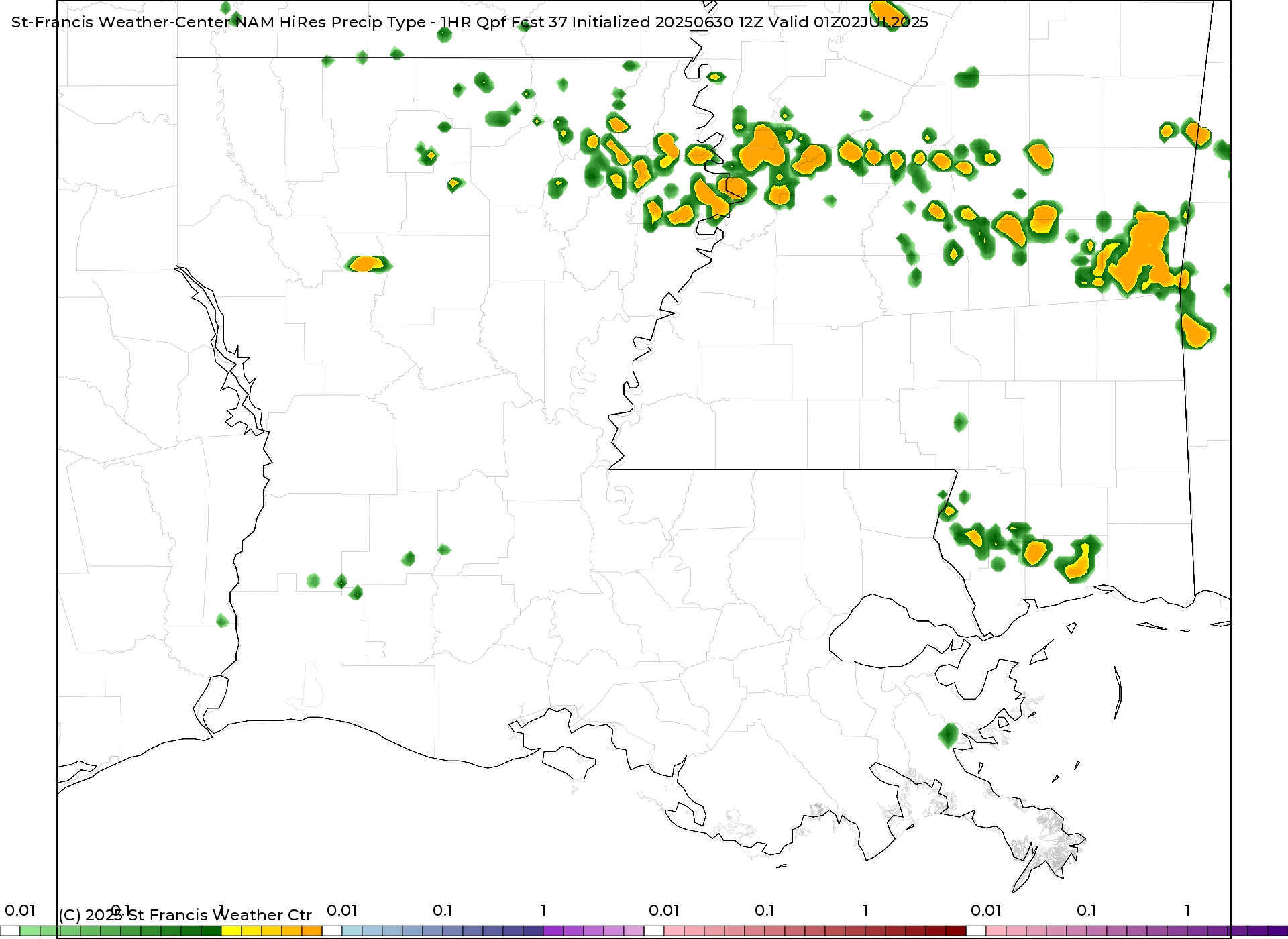Click the 1 label above the dark red scale
The height and width of the screenshot is (939, 1288).
coord(865,911)
